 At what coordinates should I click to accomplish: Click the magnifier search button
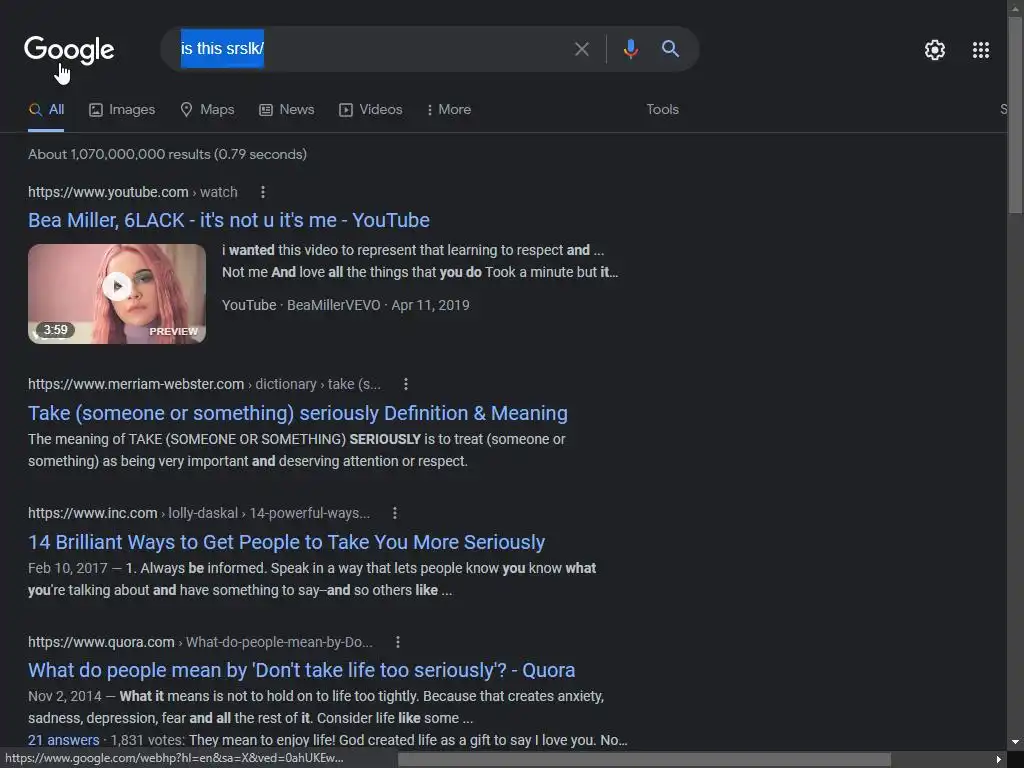(670, 48)
